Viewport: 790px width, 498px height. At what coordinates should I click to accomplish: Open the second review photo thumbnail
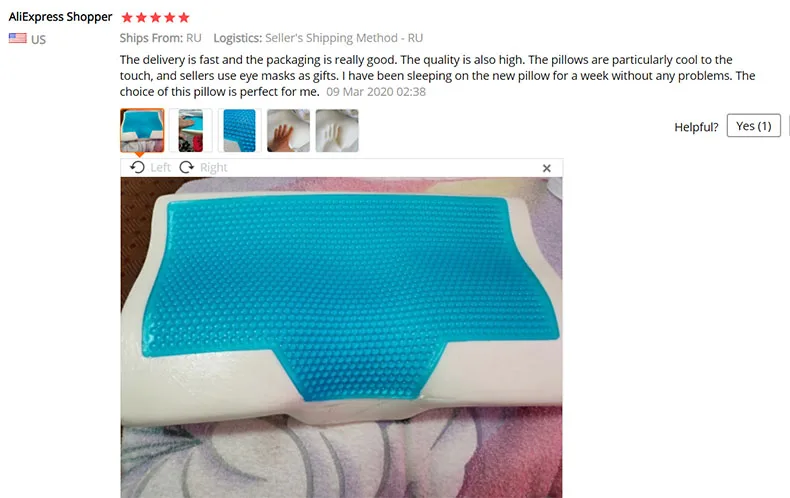[x=191, y=131]
